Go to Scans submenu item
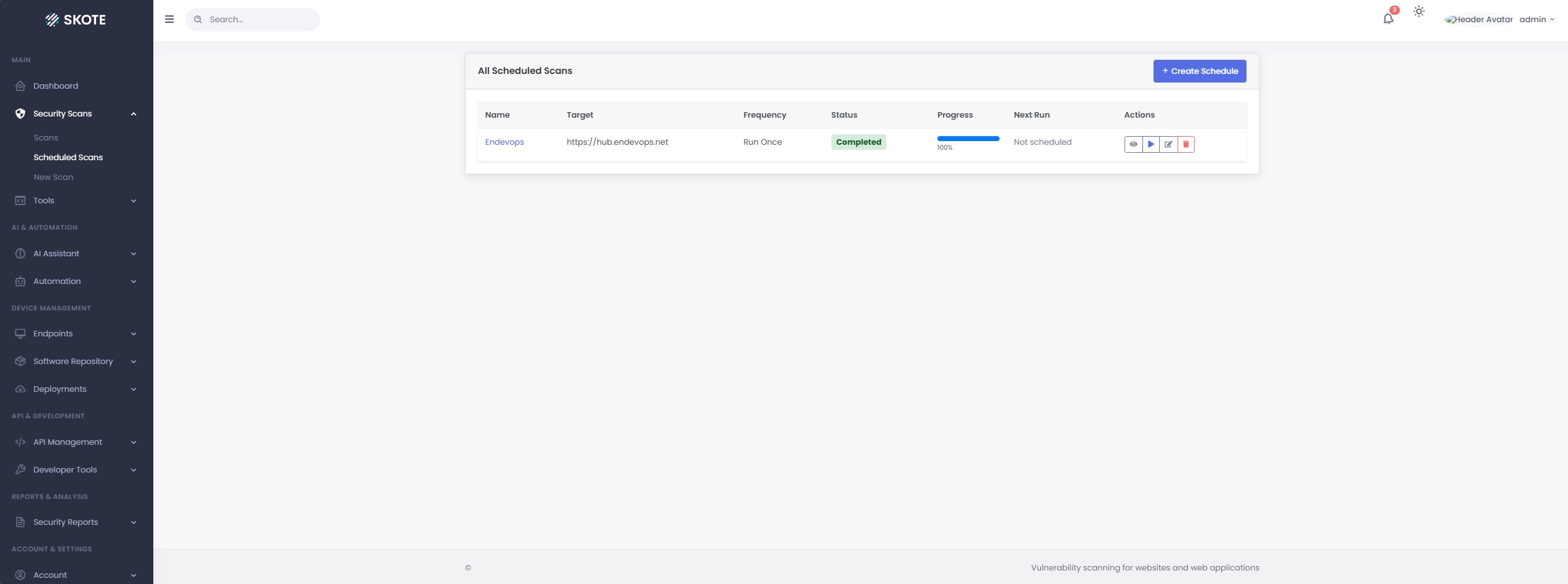Viewport: 1568px width, 584px height. pyautogui.click(x=46, y=137)
